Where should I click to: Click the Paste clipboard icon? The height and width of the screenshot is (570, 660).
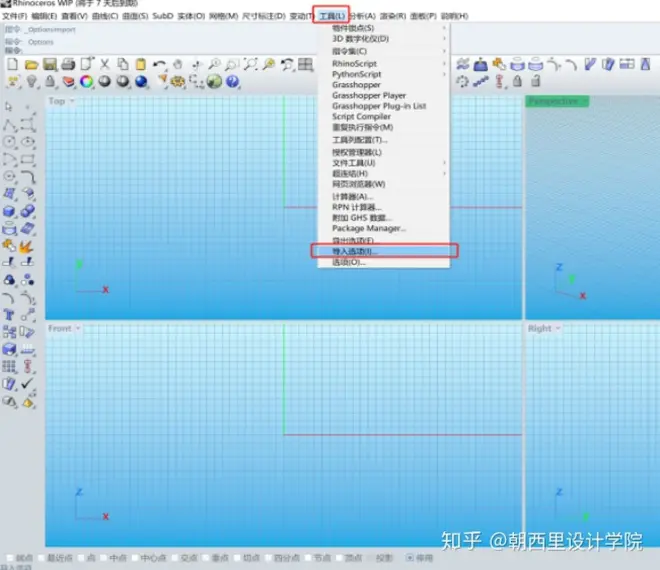[x=141, y=64]
